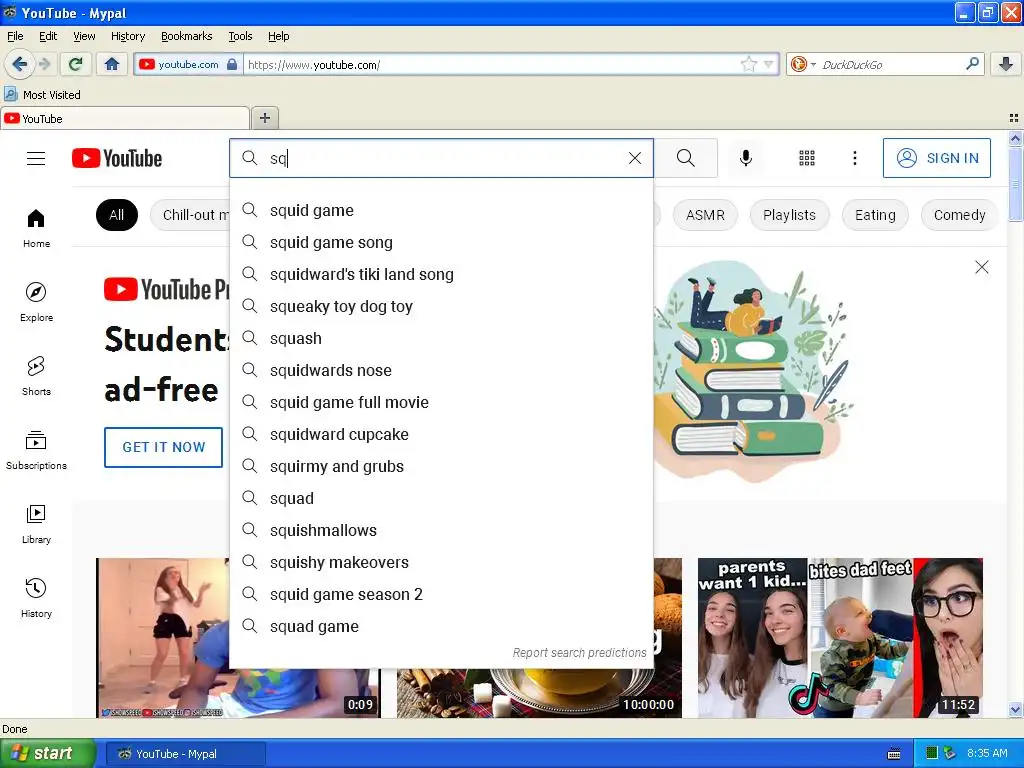
Task: Open the Windows start button
Action: (47, 753)
